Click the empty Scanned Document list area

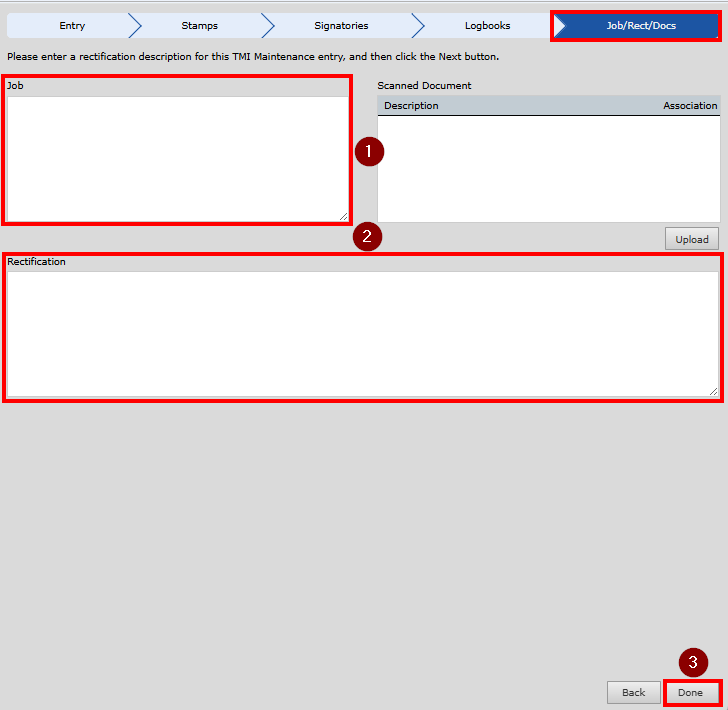point(548,168)
